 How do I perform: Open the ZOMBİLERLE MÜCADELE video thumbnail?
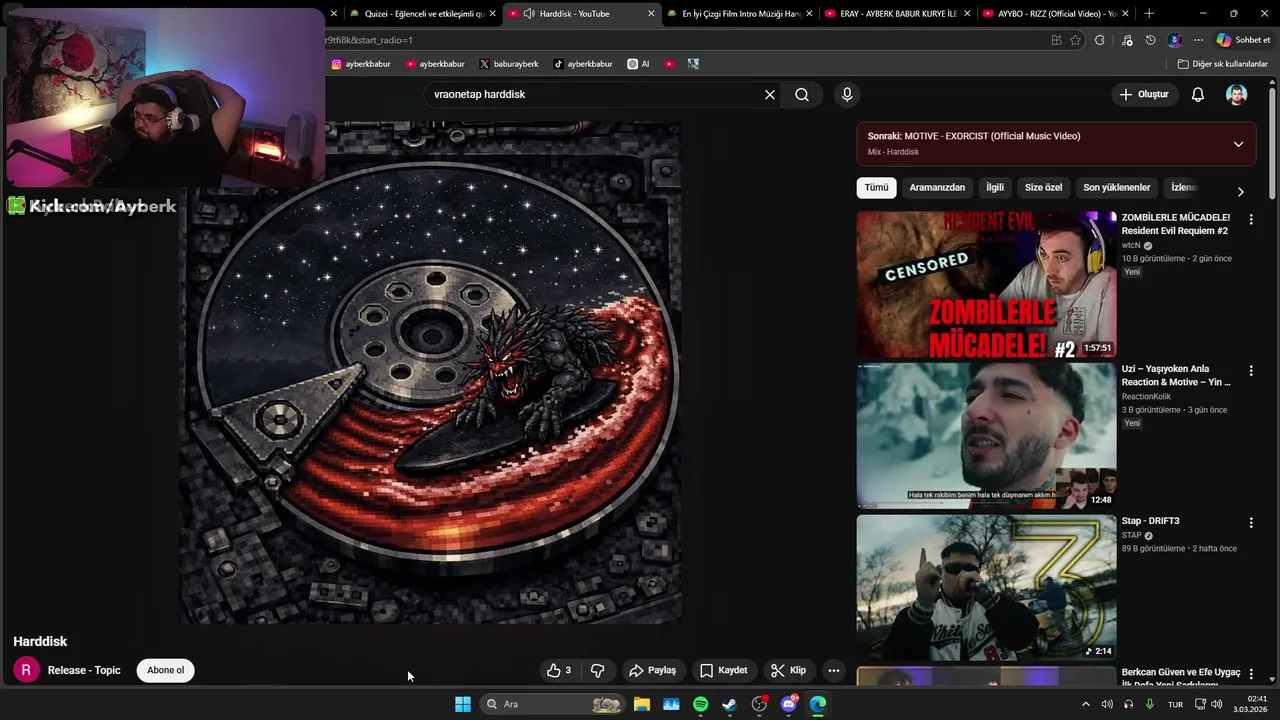tap(986, 284)
